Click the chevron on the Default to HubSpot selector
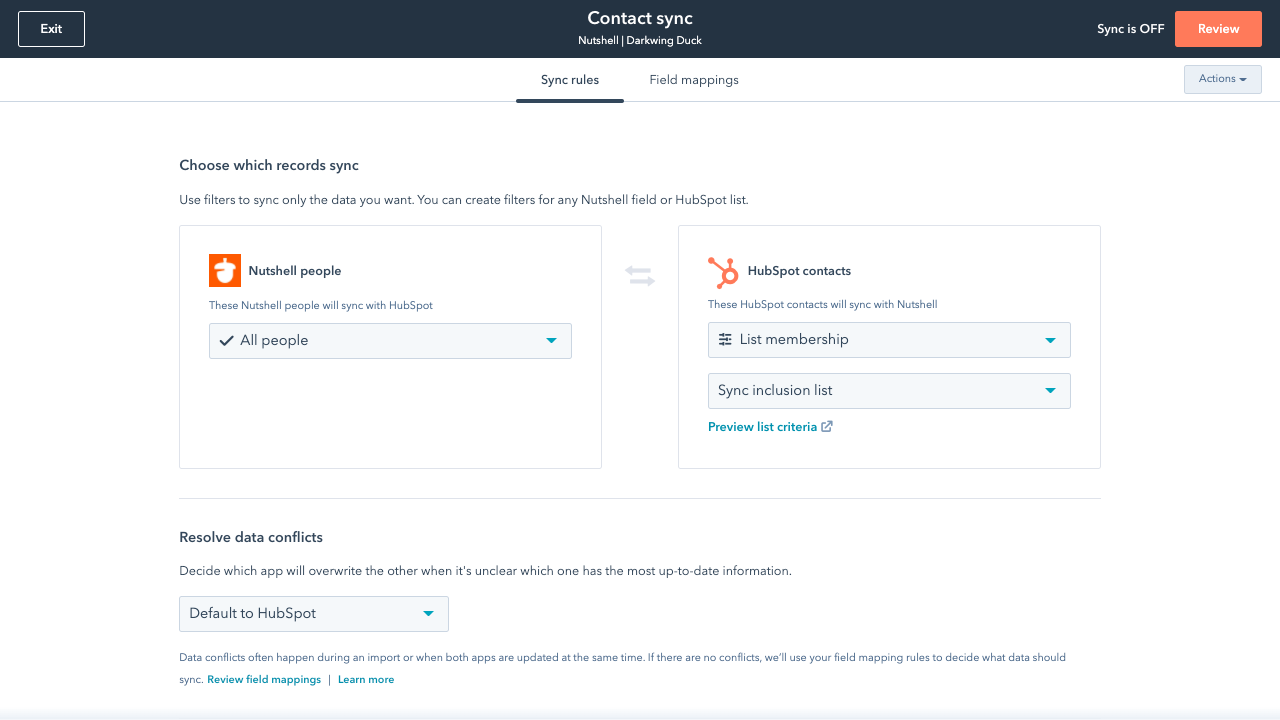 tap(429, 613)
